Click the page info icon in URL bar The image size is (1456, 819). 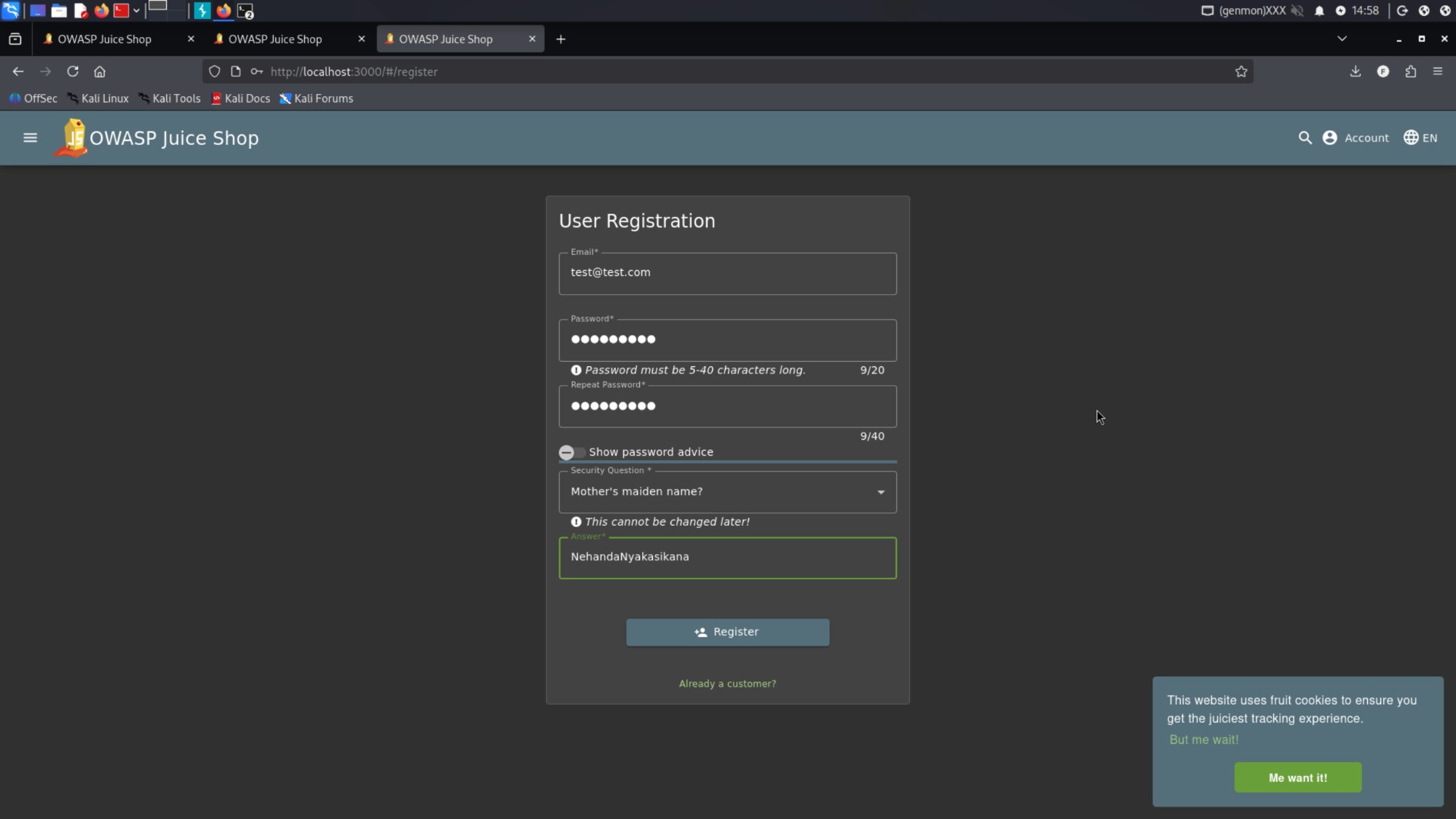[x=235, y=71]
